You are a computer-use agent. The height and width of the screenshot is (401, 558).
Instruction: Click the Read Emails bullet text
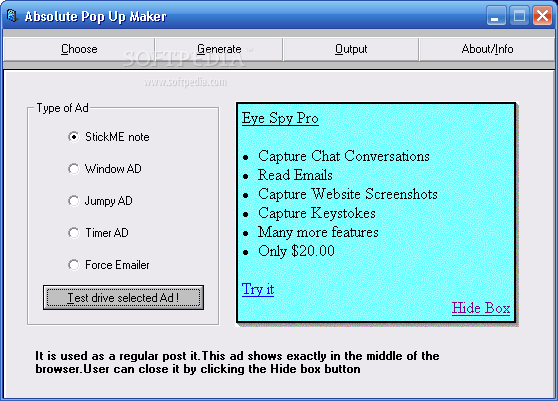point(295,175)
